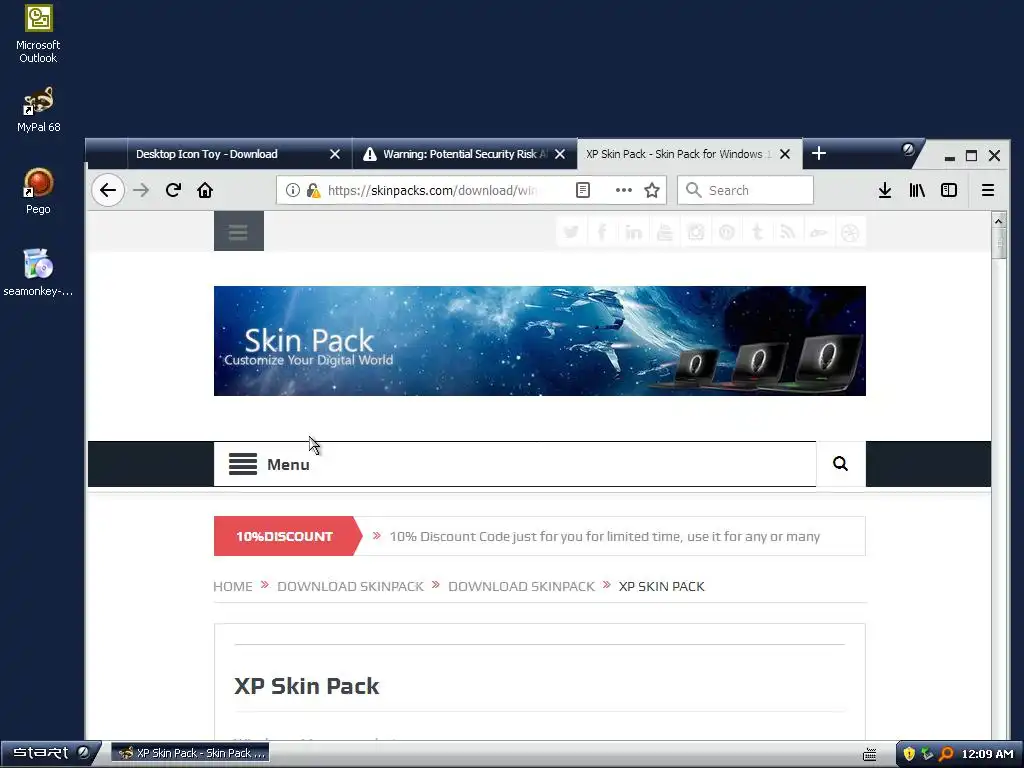This screenshot has height=768, width=1024.
Task: Select XP Skin Pack taskbar button
Action: click(x=191, y=753)
